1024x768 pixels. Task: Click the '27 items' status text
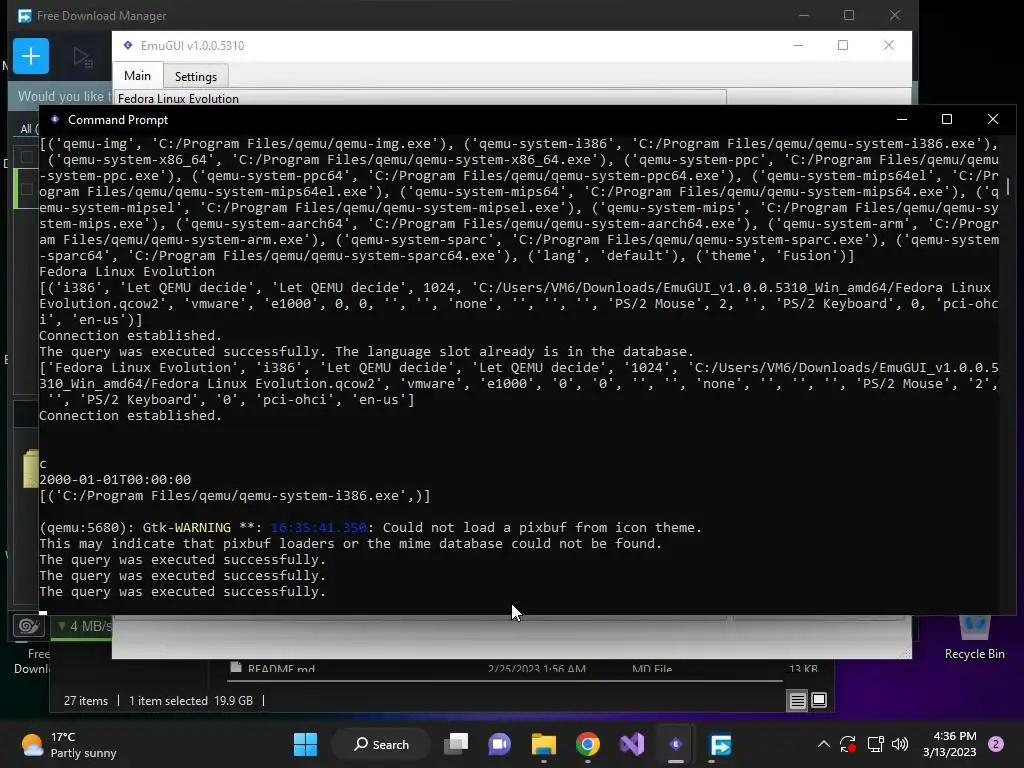coord(86,701)
